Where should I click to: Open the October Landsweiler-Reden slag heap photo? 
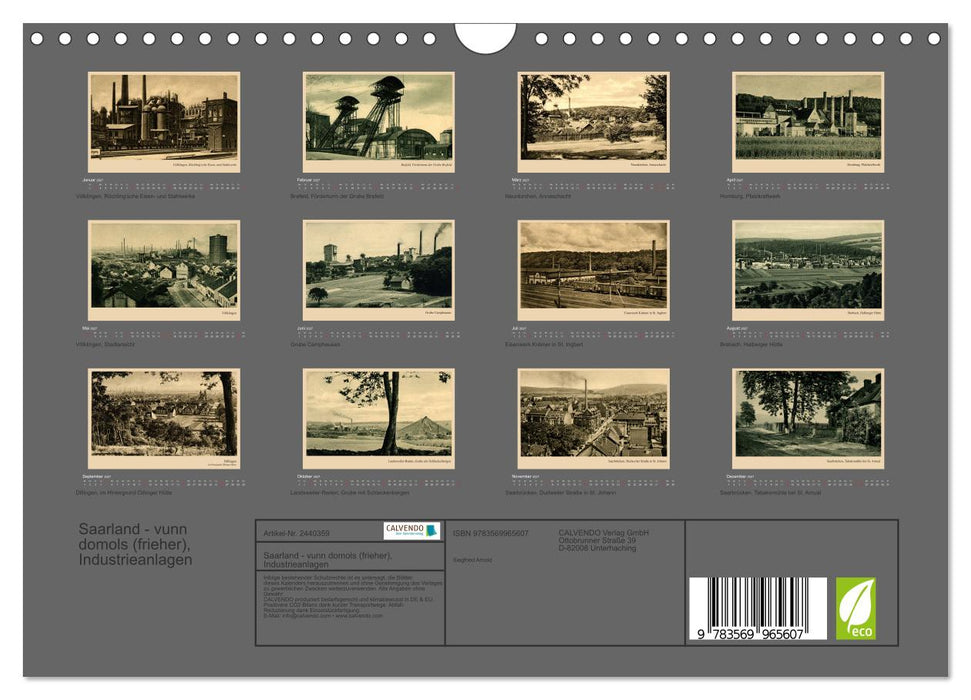[378, 419]
